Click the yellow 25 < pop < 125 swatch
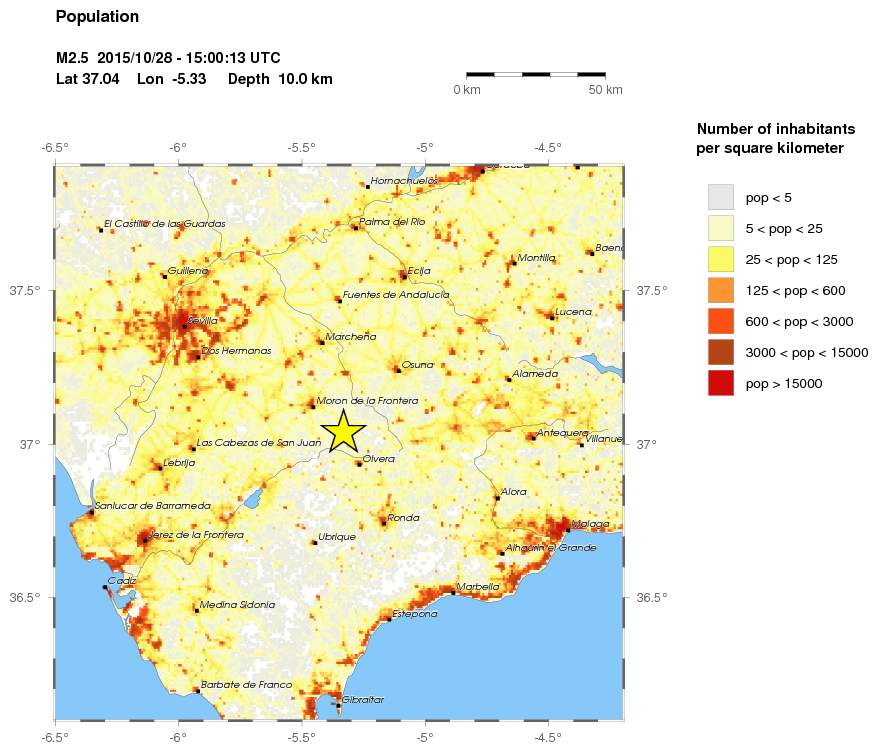The height and width of the screenshot is (752, 878). point(720,259)
